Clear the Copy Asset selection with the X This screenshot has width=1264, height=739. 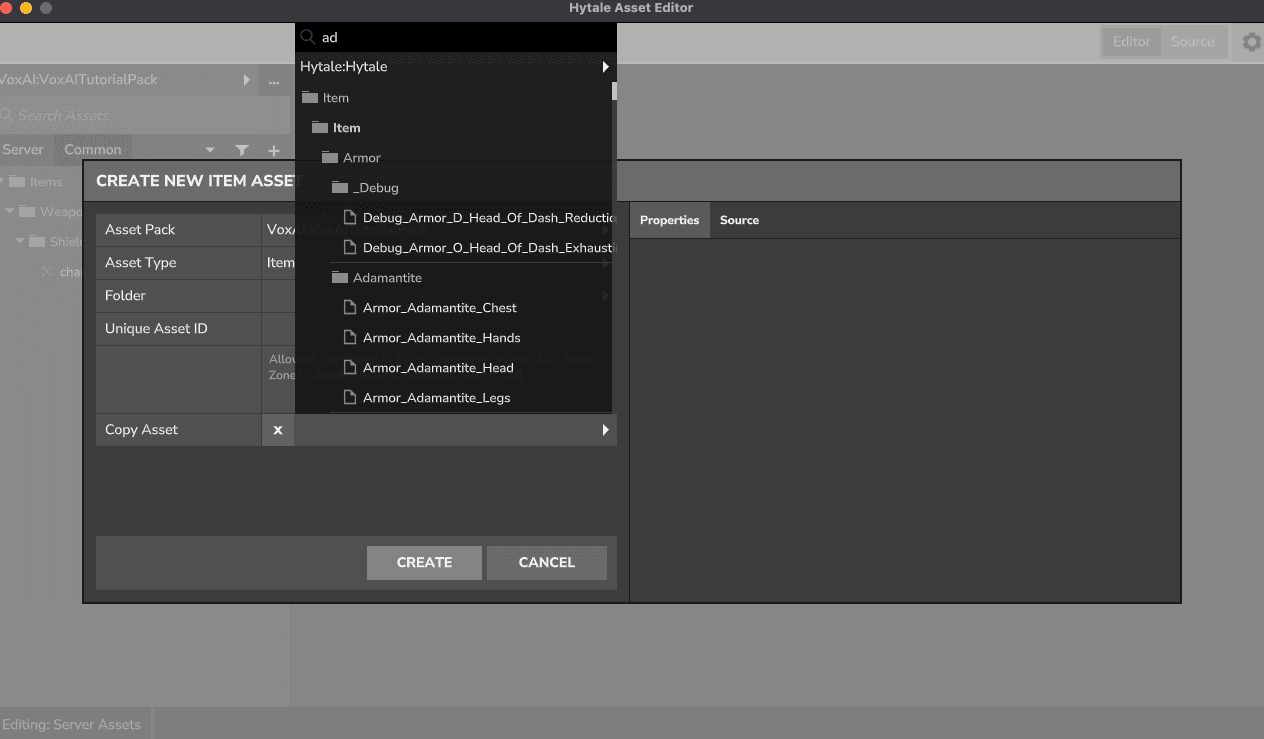point(278,430)
